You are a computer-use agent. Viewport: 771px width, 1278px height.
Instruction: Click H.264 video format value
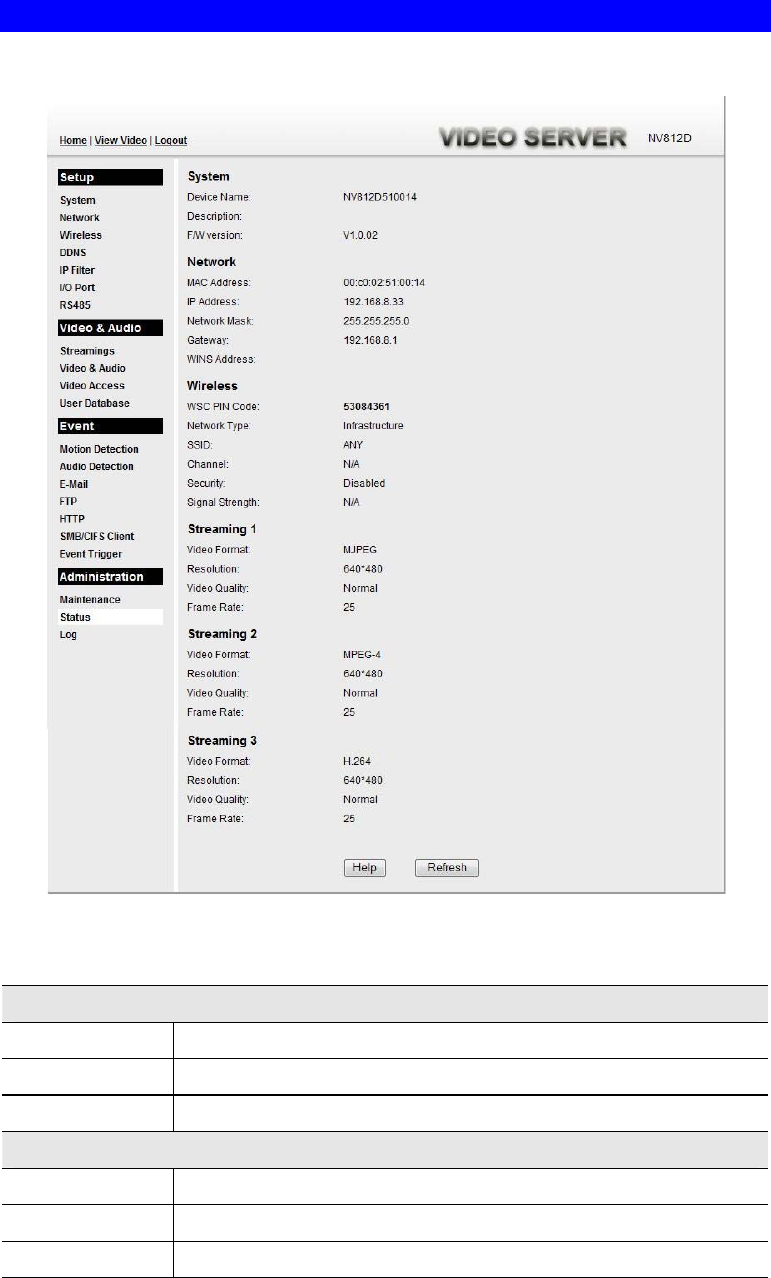click(357, 762)
